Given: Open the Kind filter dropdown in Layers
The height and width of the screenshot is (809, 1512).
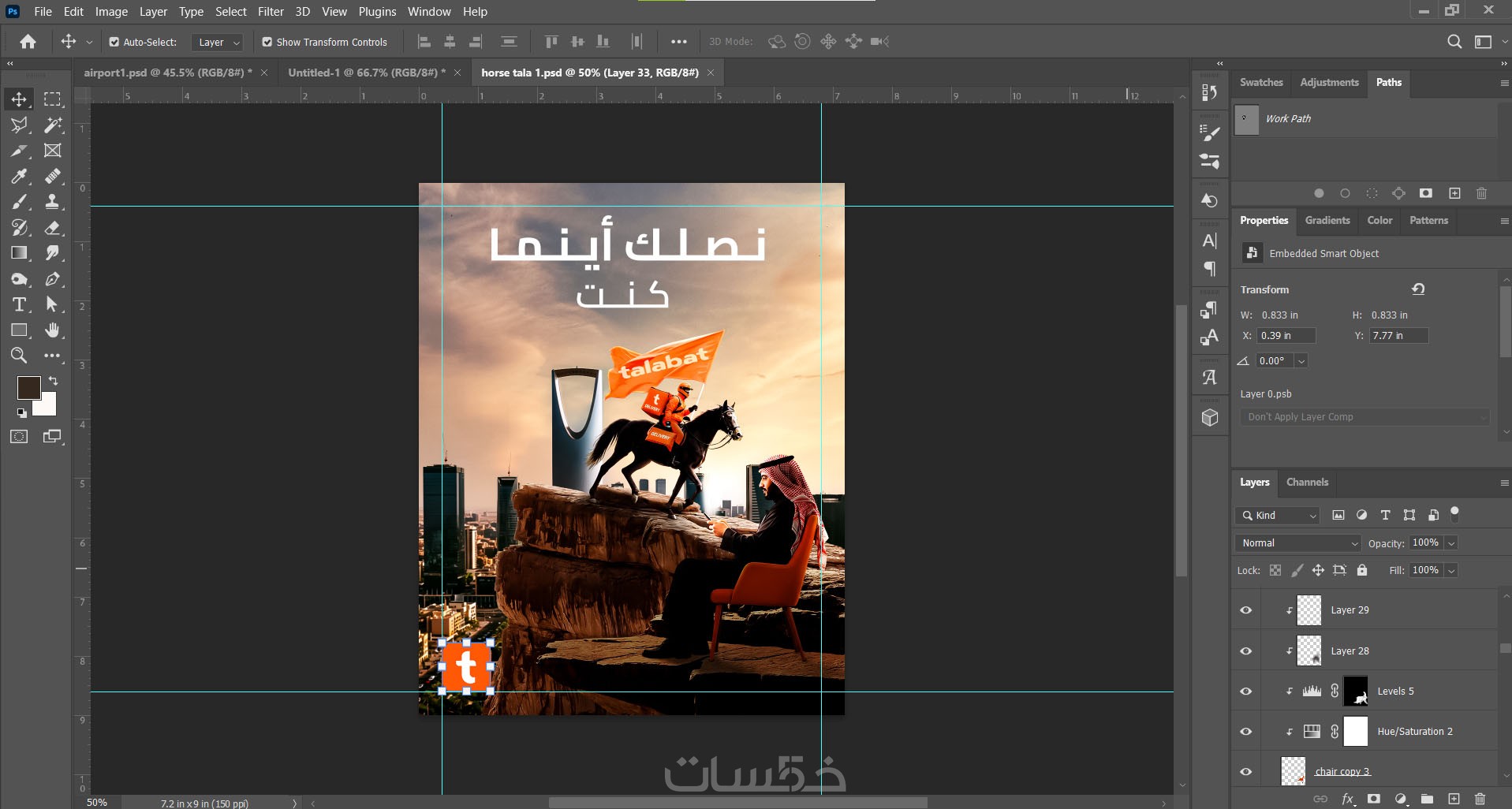Looking at the screenshot, I should tap(1278, 516).
